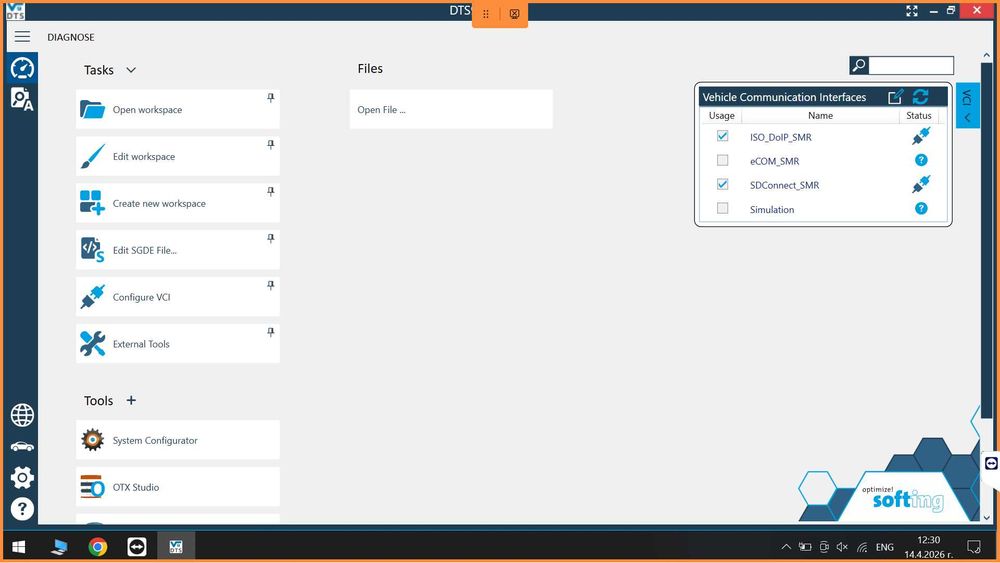Focus the search input field

click(911, 65)
